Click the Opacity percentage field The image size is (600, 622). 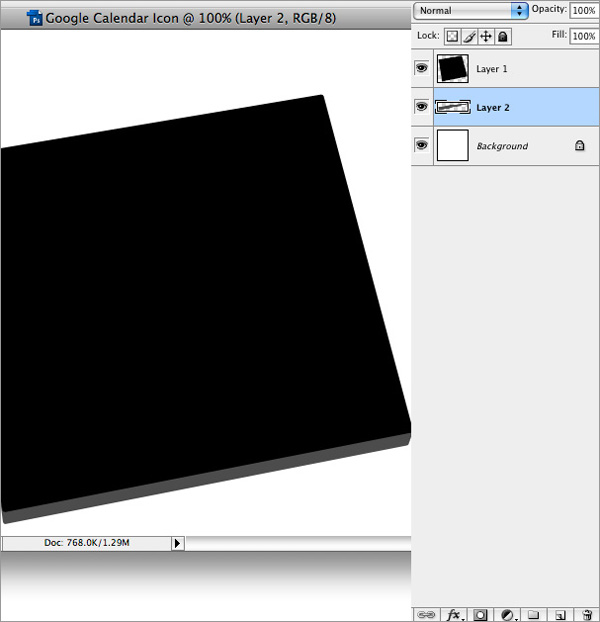pos(585,10)
